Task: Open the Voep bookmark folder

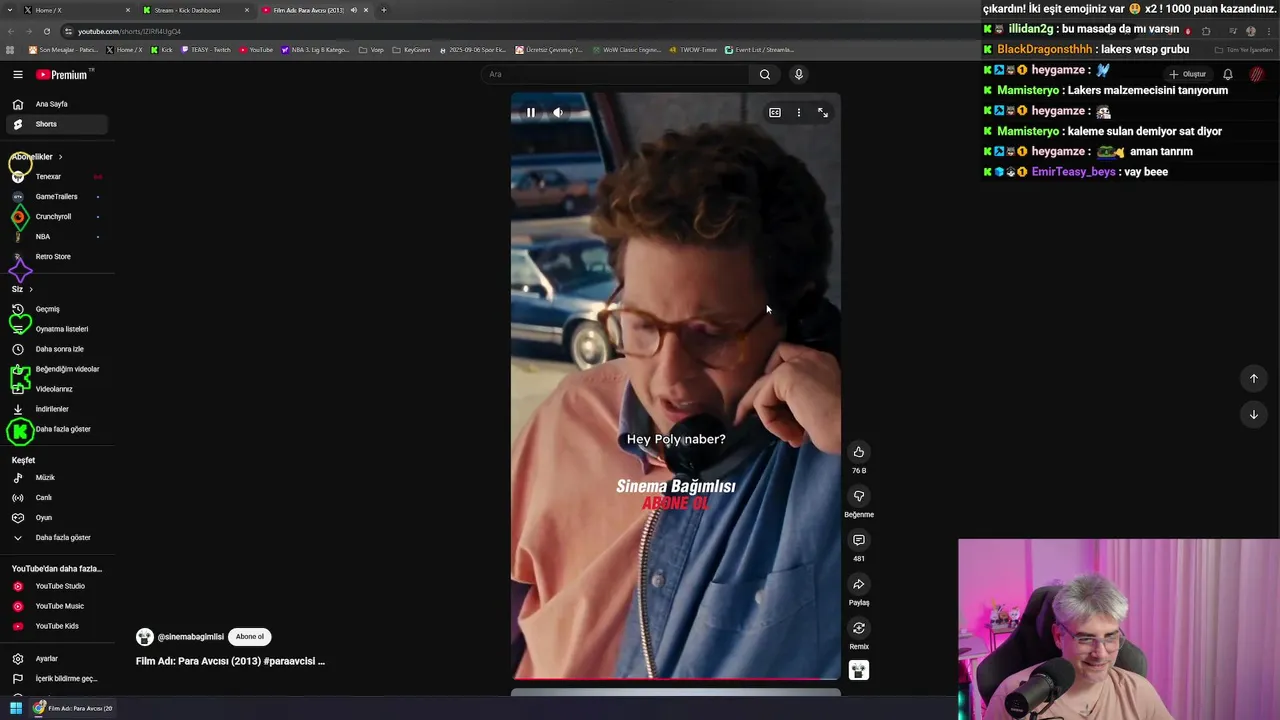Action: [x=371, y=49]
